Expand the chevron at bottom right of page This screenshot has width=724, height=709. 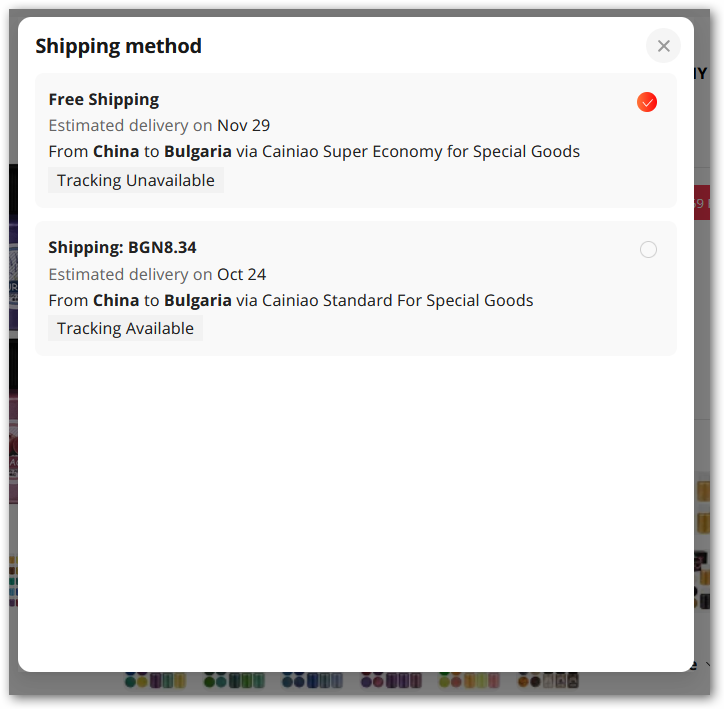click(708, 664)
